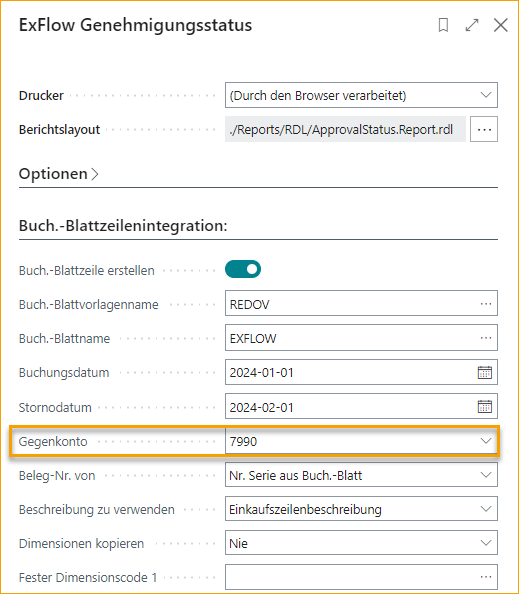519x594 pixels.
Task: Open Berichtslayout lookup with ellipsis button
Action: point(484,130)
